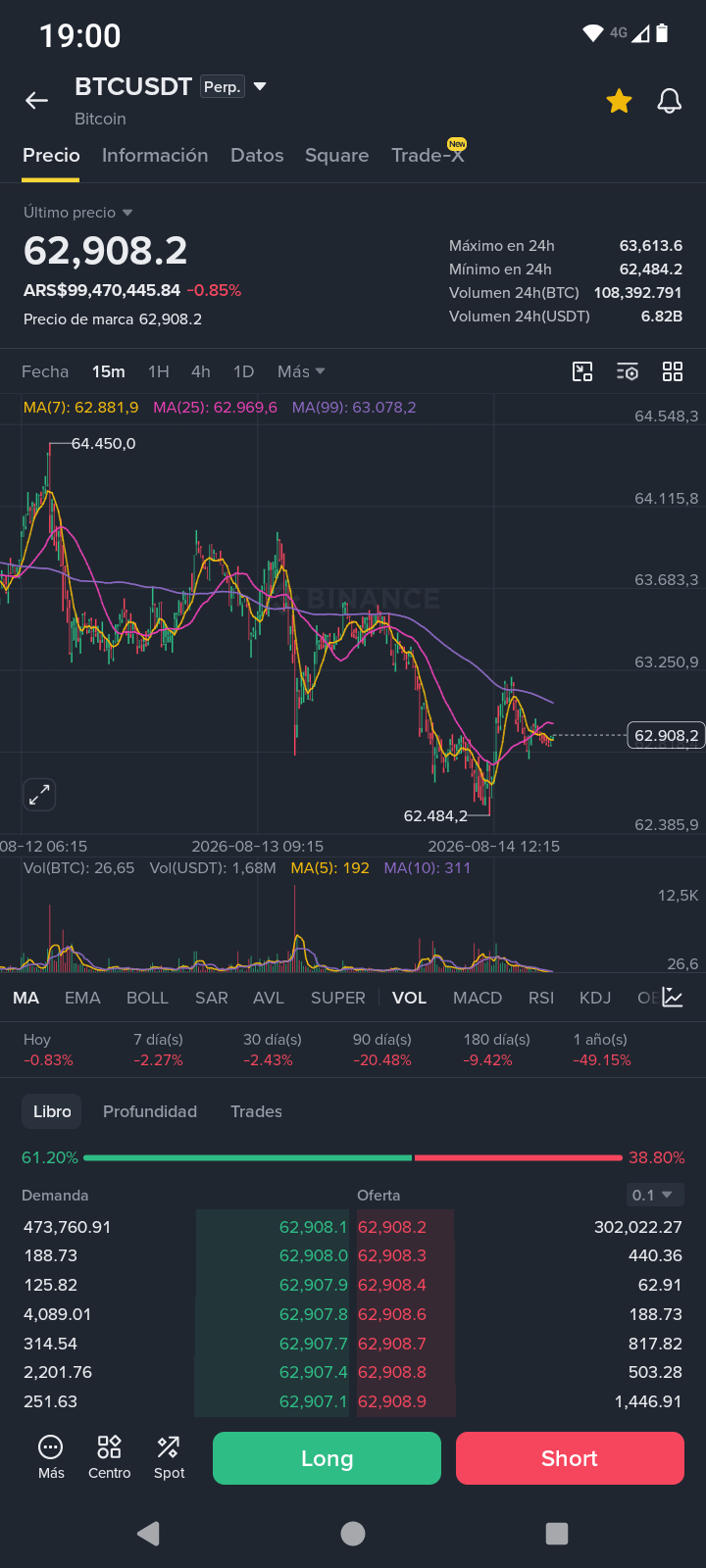Open the Más menu icon
This screenshot has width=706, height=1568.
51,1457
